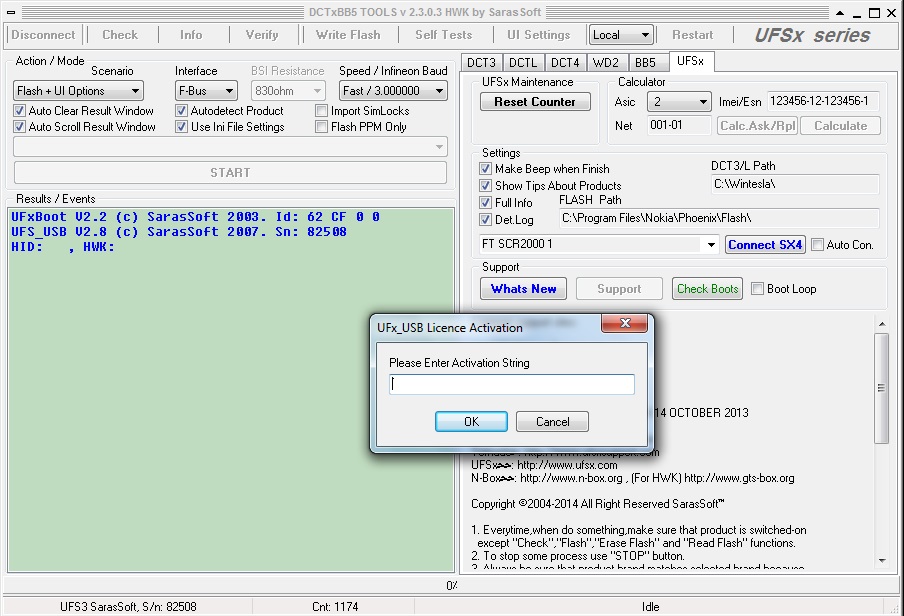Toggle Use Ini File Settings checkbox
This screenshot has height=616, width=904.
182,127
